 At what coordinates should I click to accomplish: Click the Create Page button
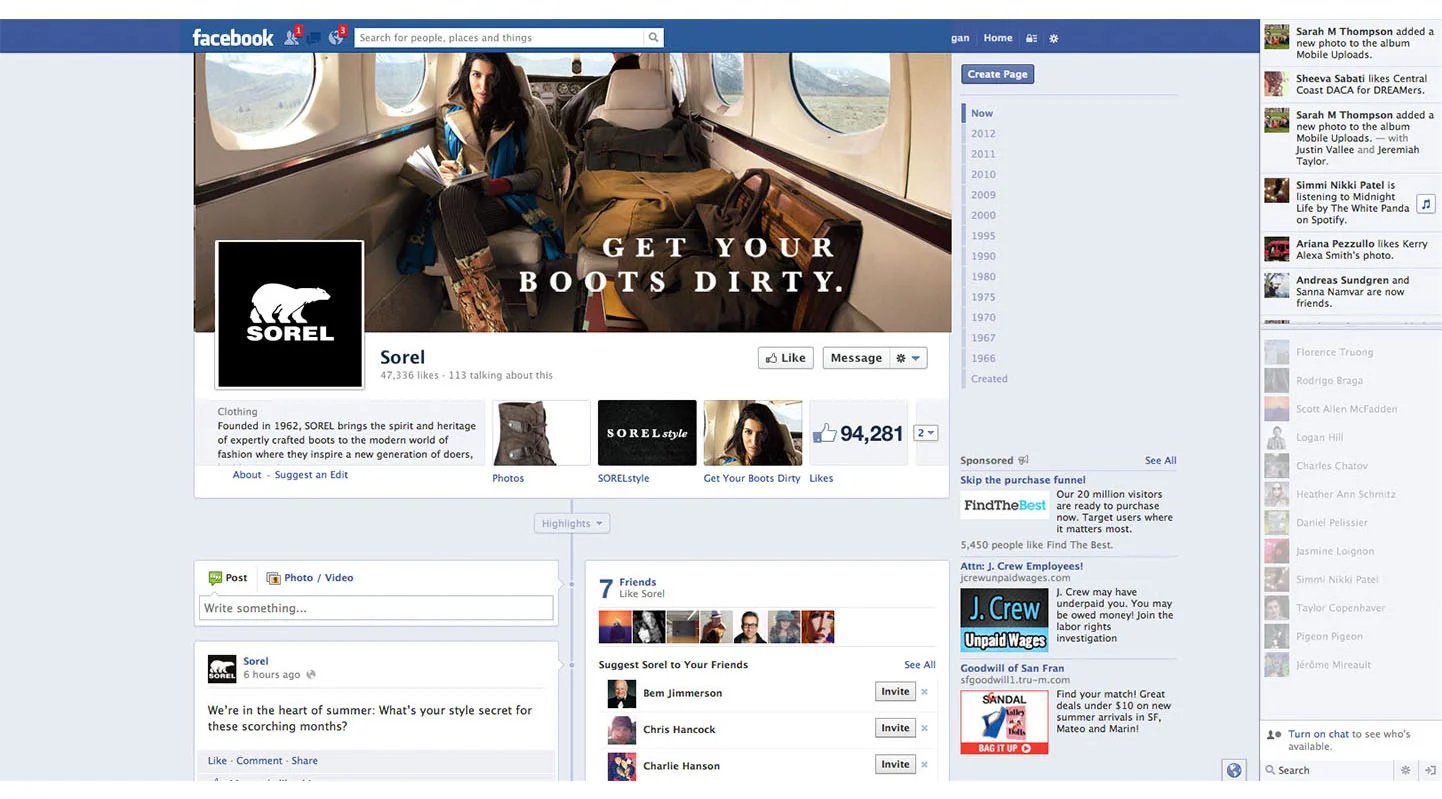pyautogui.click(x=997, y=74)
